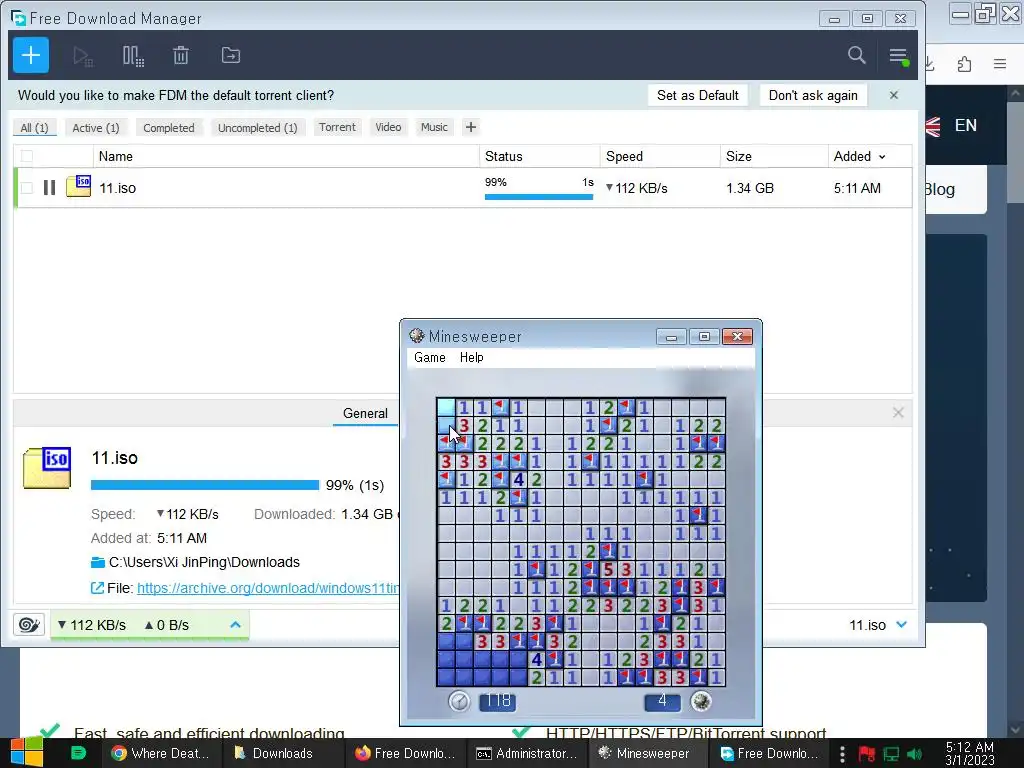Image resolution: width=1024 pixels, height=768 pixels.
Task: Open the Downloads folder path
Action: [x=204, y=562]
